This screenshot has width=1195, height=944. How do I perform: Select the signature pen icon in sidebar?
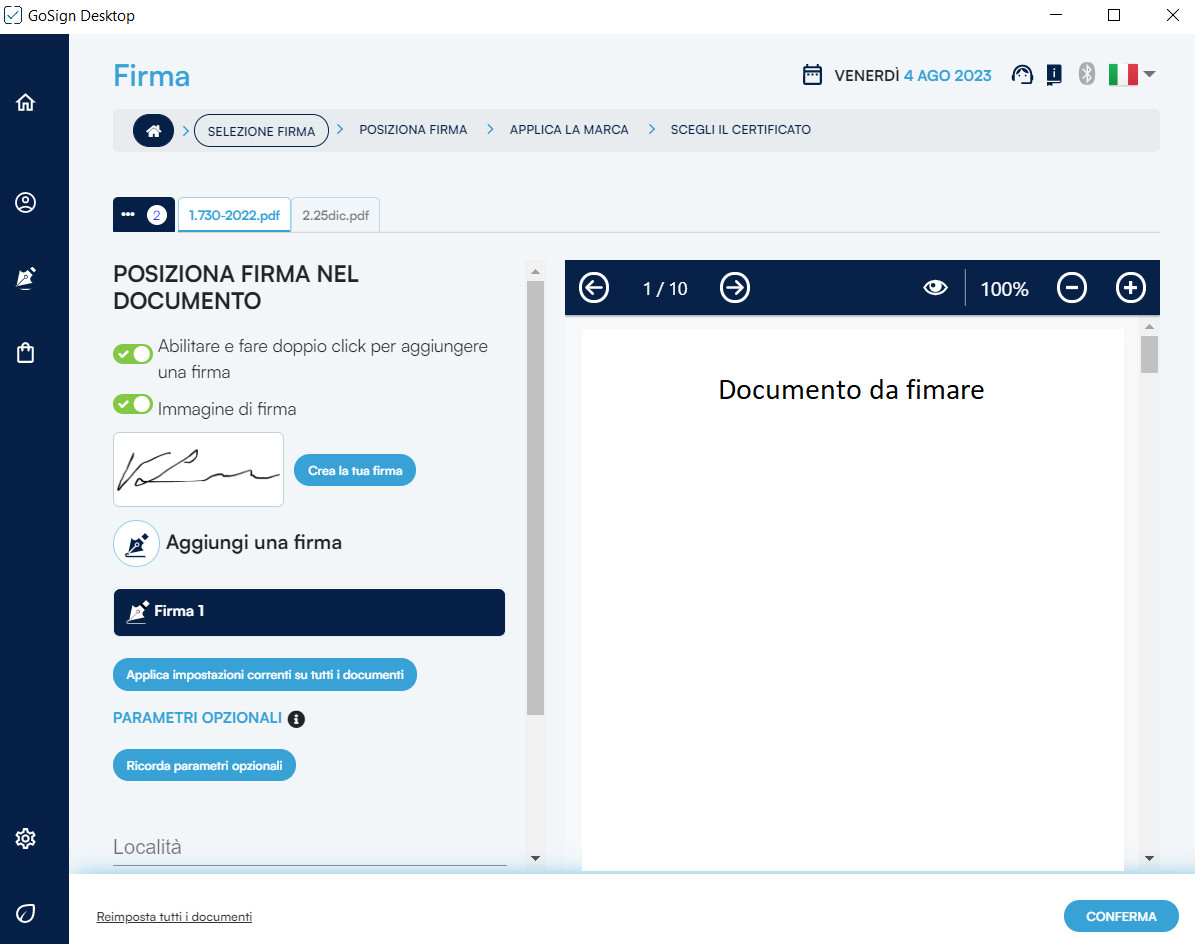26,278
